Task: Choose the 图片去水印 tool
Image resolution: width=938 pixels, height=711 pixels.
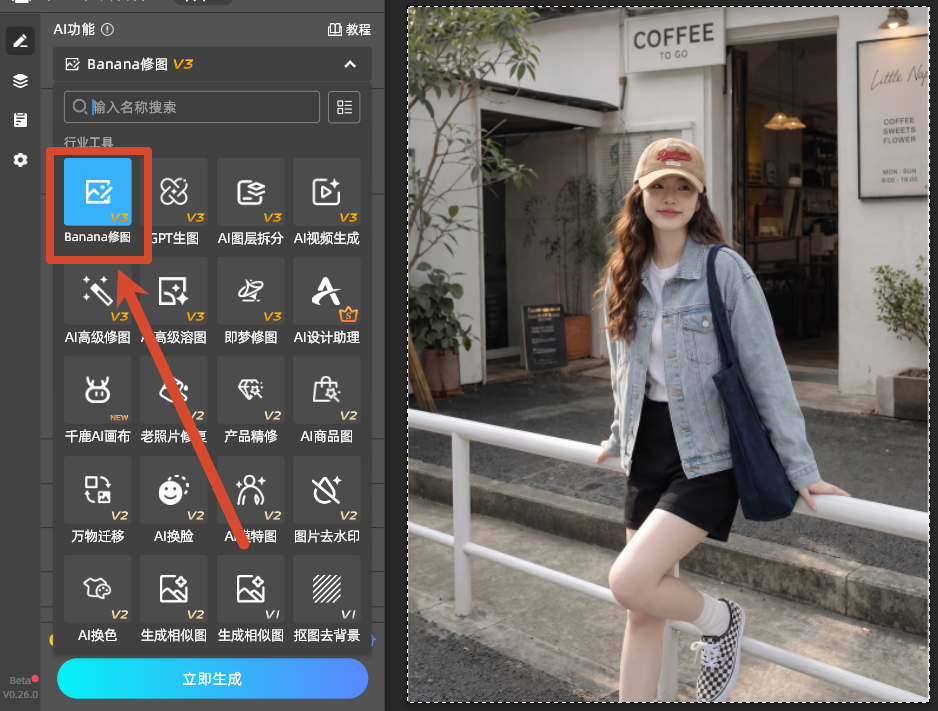Action: click(x=327, y=490)
